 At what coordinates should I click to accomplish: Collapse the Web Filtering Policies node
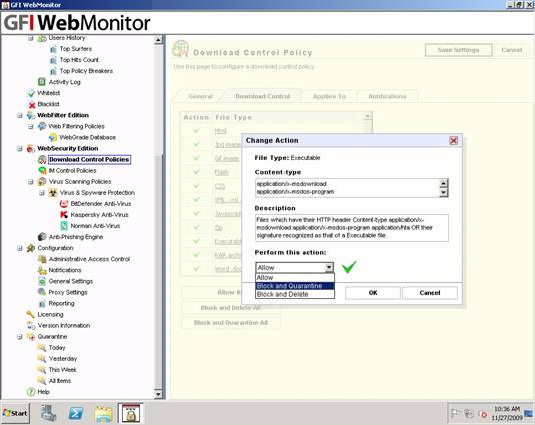30,127
